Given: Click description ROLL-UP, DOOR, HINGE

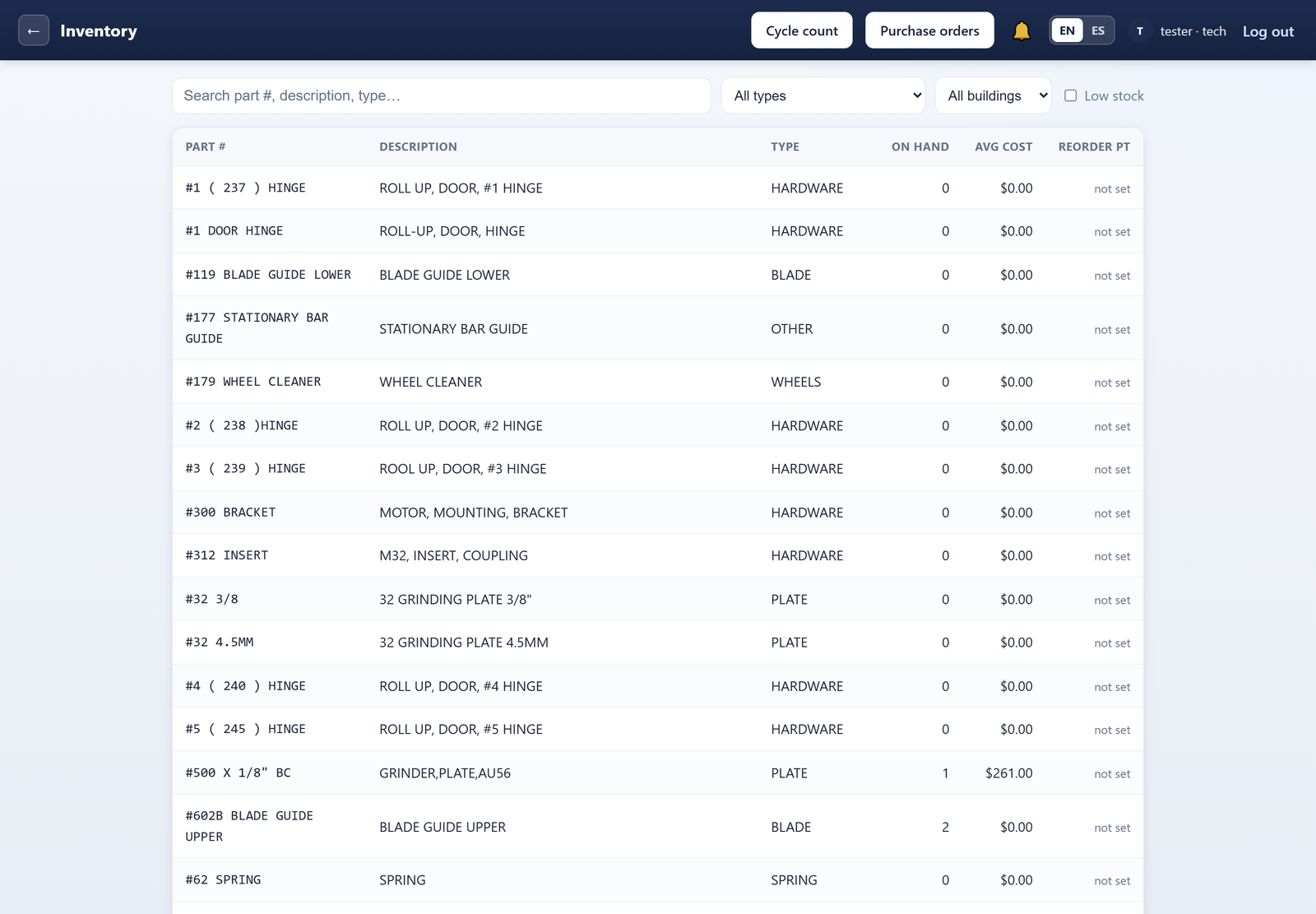Looking at the screenshot, I should [x=452, y=231].
